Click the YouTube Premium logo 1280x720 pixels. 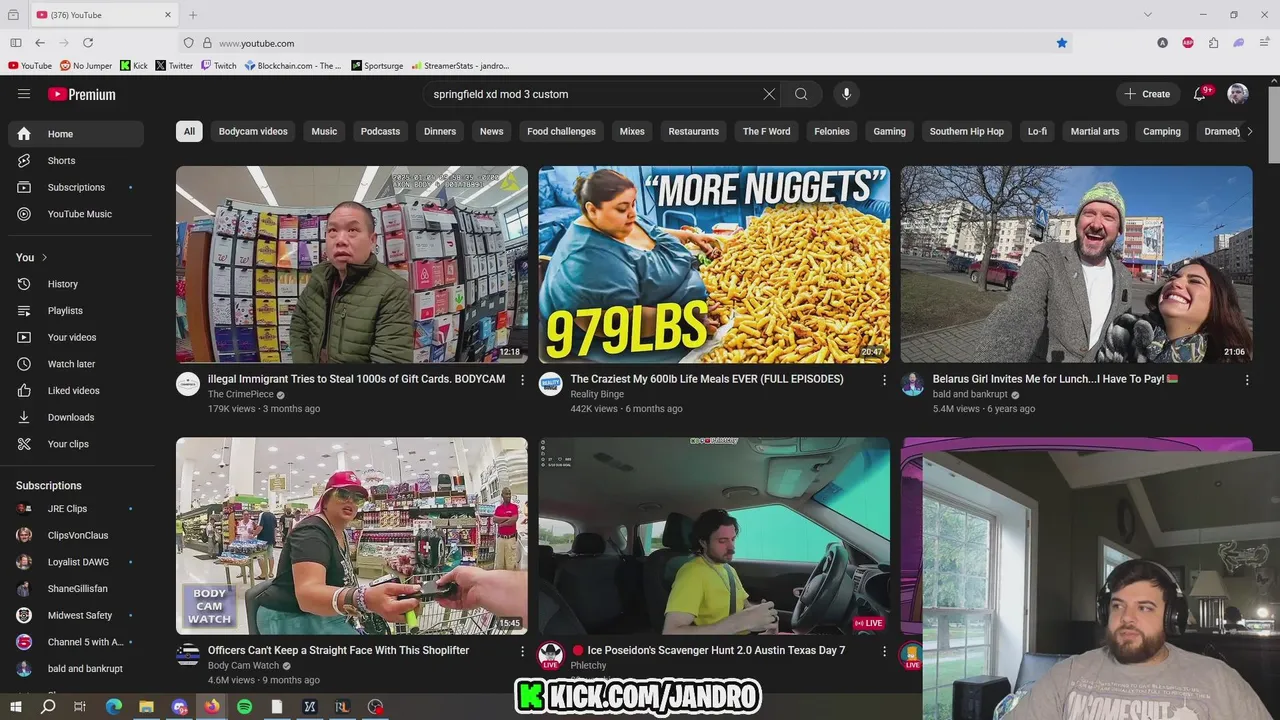(82, 94)
